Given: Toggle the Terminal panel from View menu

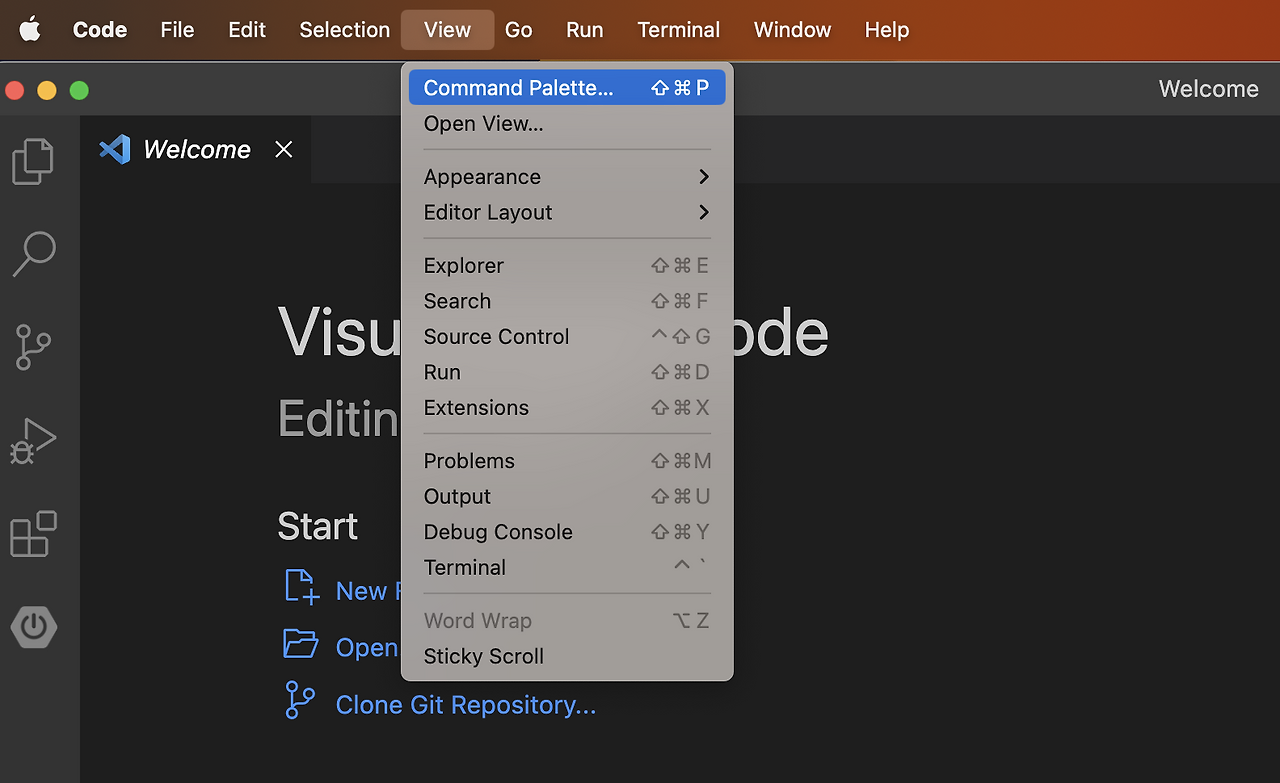Looking at the screenshot, I should (465, 567).
